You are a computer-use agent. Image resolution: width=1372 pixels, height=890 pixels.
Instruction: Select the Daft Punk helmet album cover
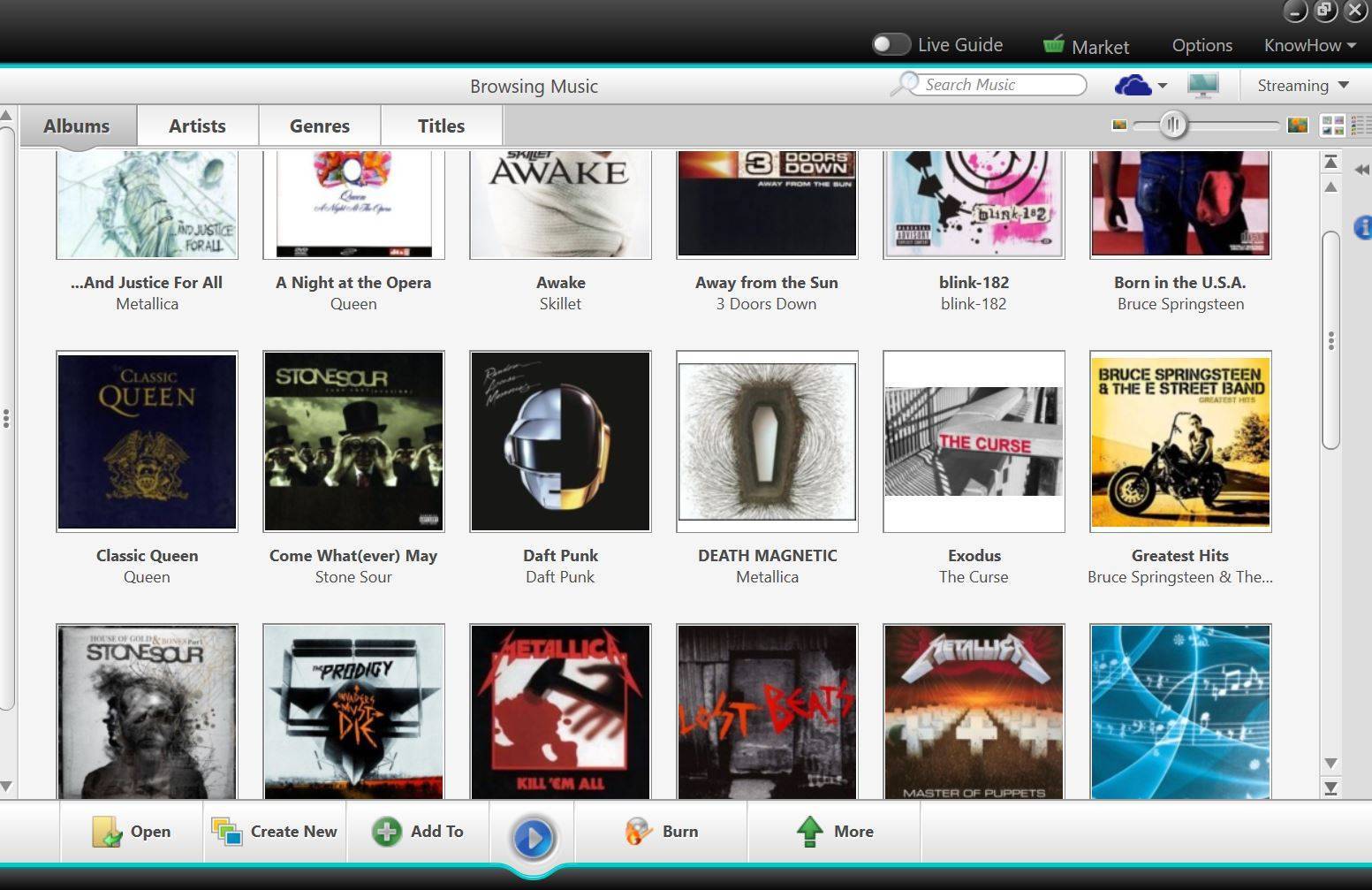point(560,442)
